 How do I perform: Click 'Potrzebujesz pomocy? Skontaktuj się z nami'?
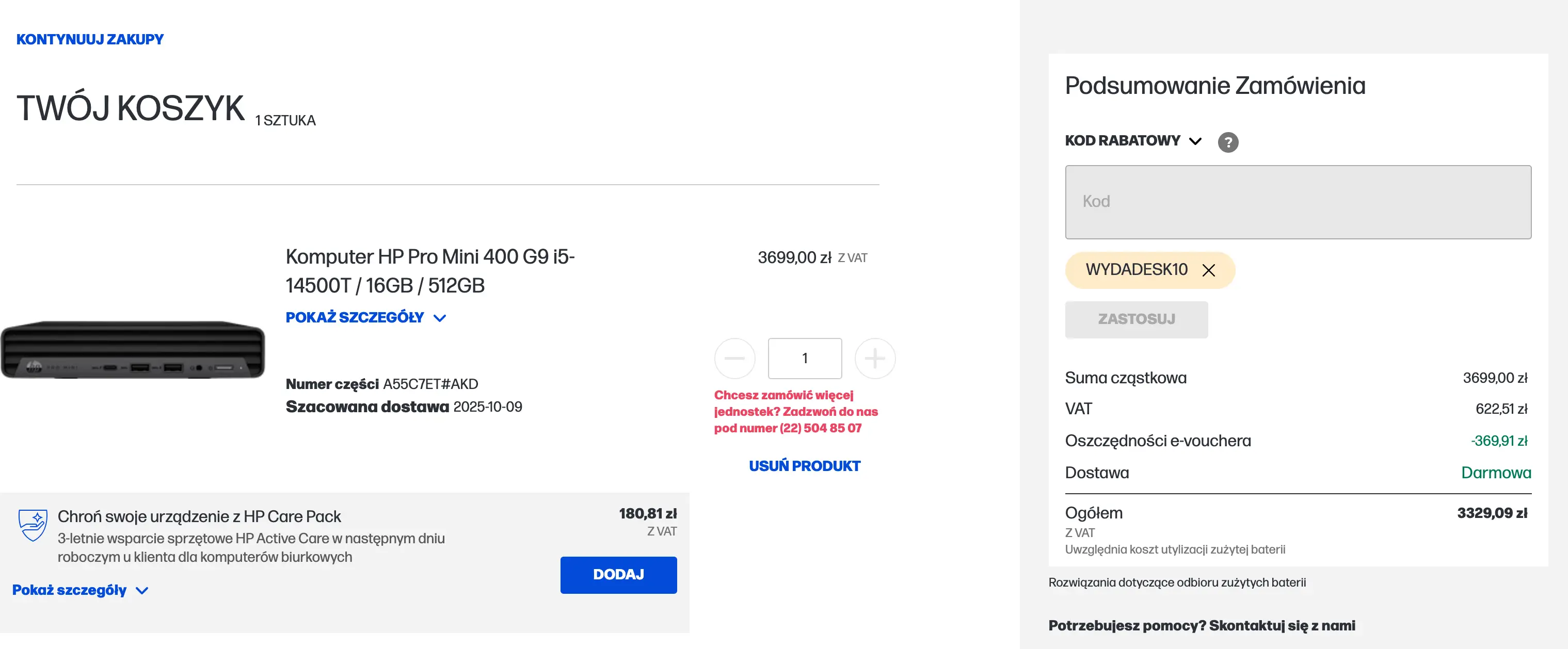1201,625
